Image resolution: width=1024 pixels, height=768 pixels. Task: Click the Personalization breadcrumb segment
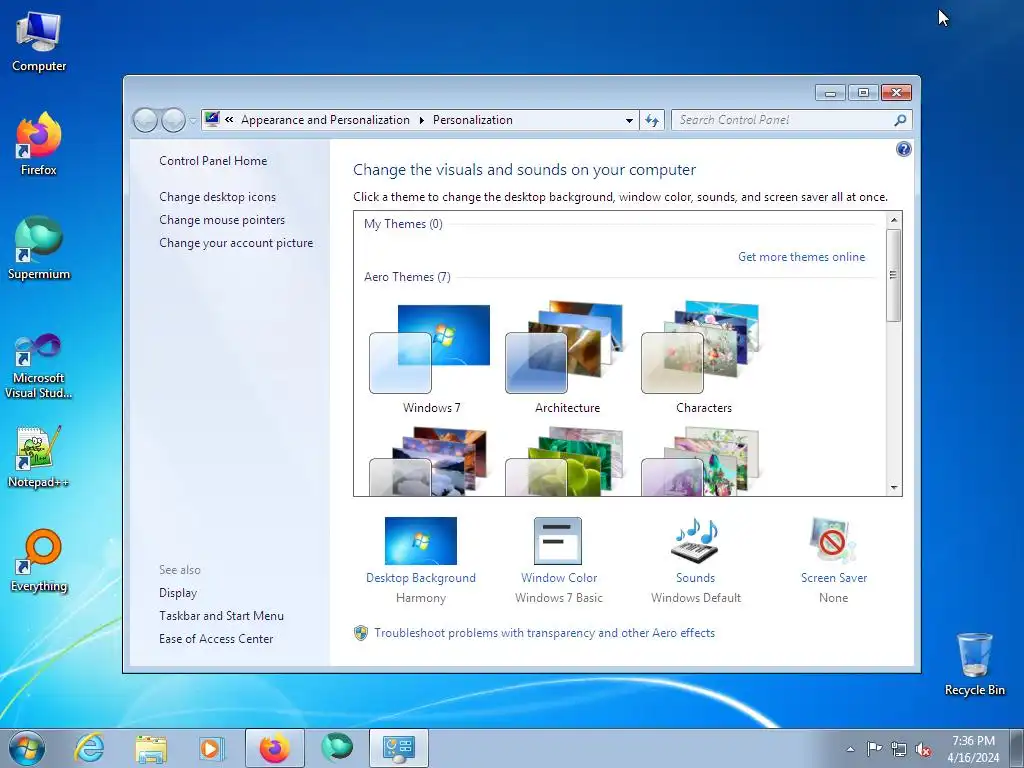tap(473, 120)
